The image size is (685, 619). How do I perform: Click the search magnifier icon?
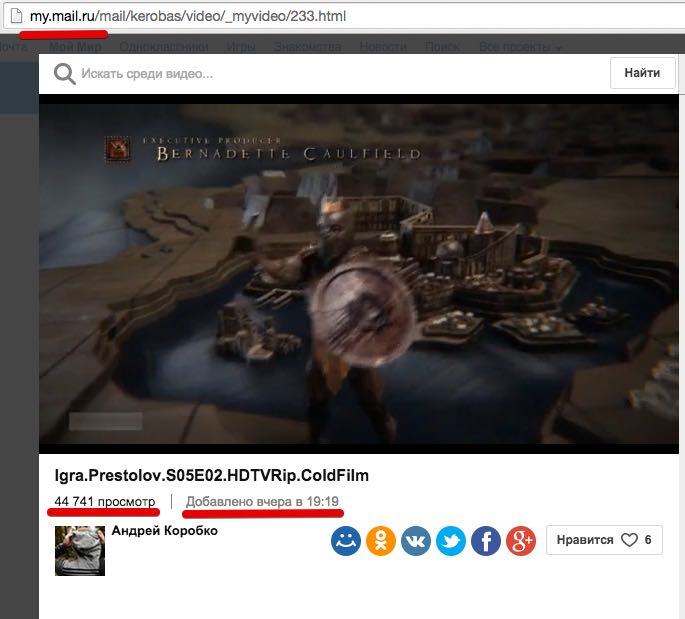pyautogui.click(x=65, y=74)
